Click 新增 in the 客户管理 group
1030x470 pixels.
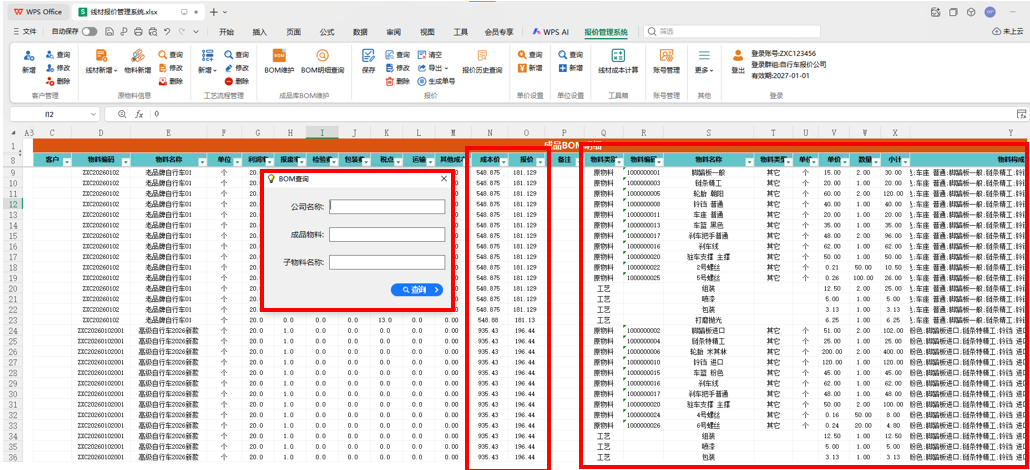click(x=28, y=61)
